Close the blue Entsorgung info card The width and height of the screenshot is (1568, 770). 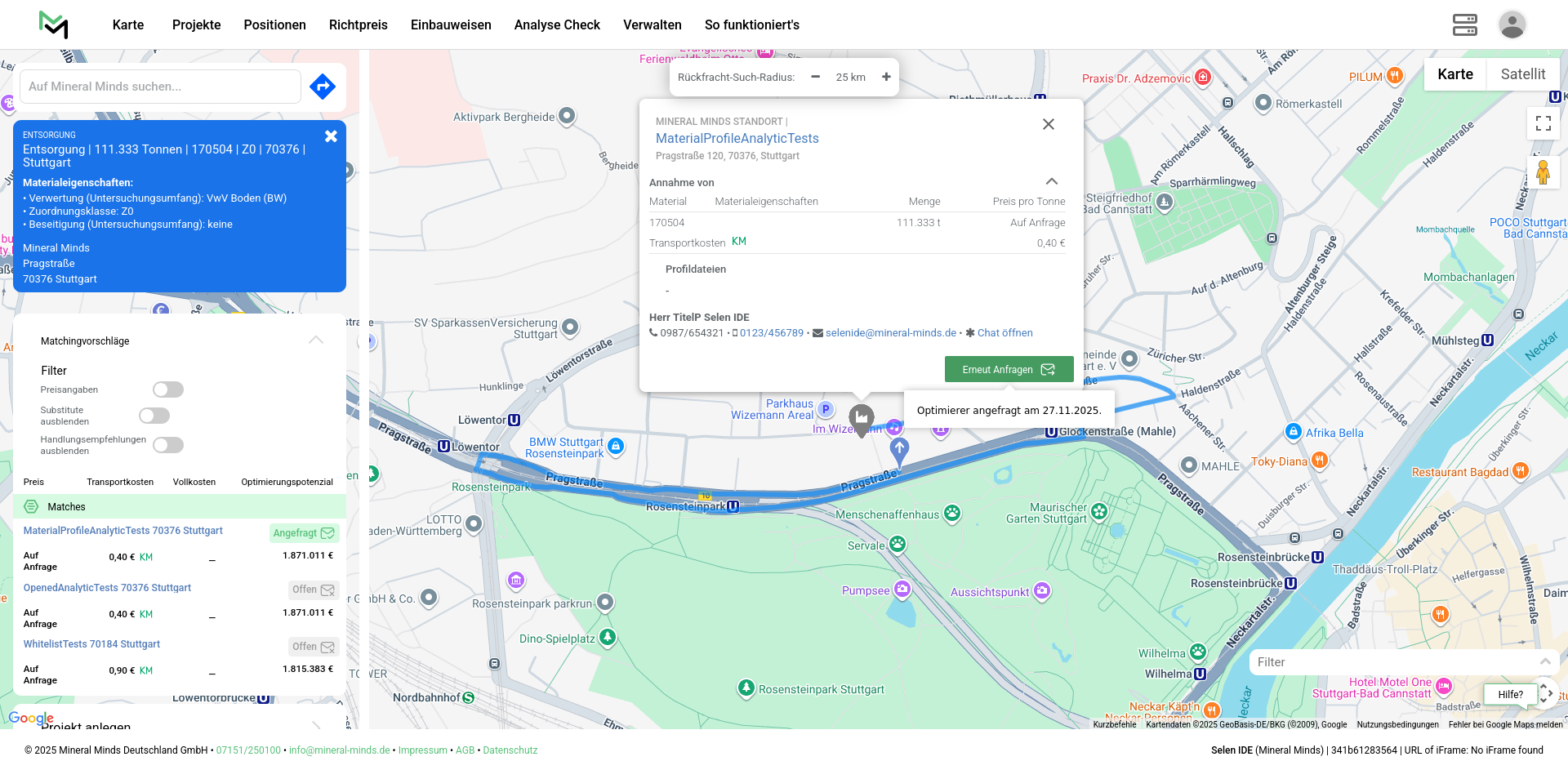331,136
